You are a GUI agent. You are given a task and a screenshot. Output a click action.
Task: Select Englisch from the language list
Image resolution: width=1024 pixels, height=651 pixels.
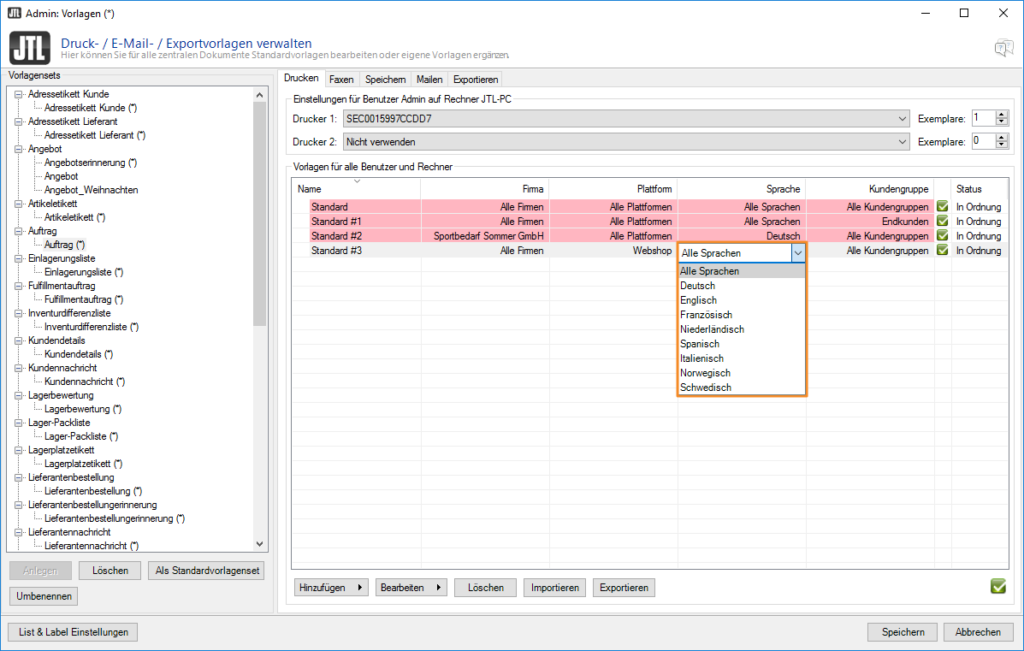697,300
